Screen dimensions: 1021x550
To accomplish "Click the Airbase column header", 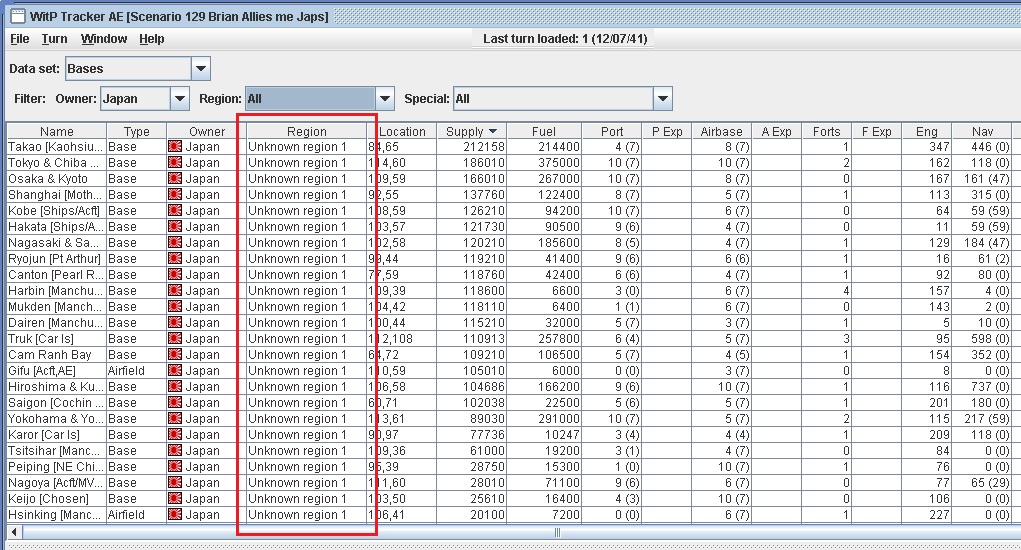I will pos(721,131).
